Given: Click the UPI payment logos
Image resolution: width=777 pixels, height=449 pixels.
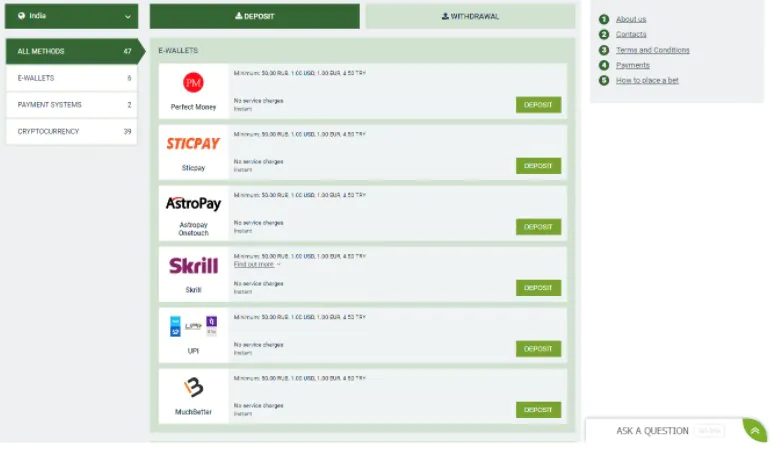Looking at the screenshot, I should click(193, 326).
